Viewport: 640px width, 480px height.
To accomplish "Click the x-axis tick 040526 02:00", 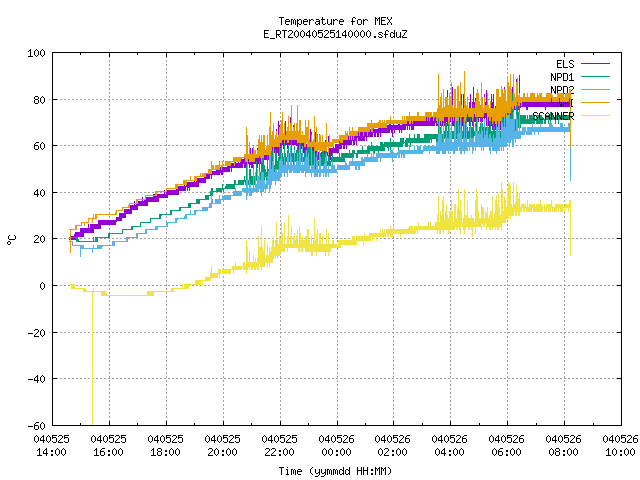I will click(x=393, y=446).
